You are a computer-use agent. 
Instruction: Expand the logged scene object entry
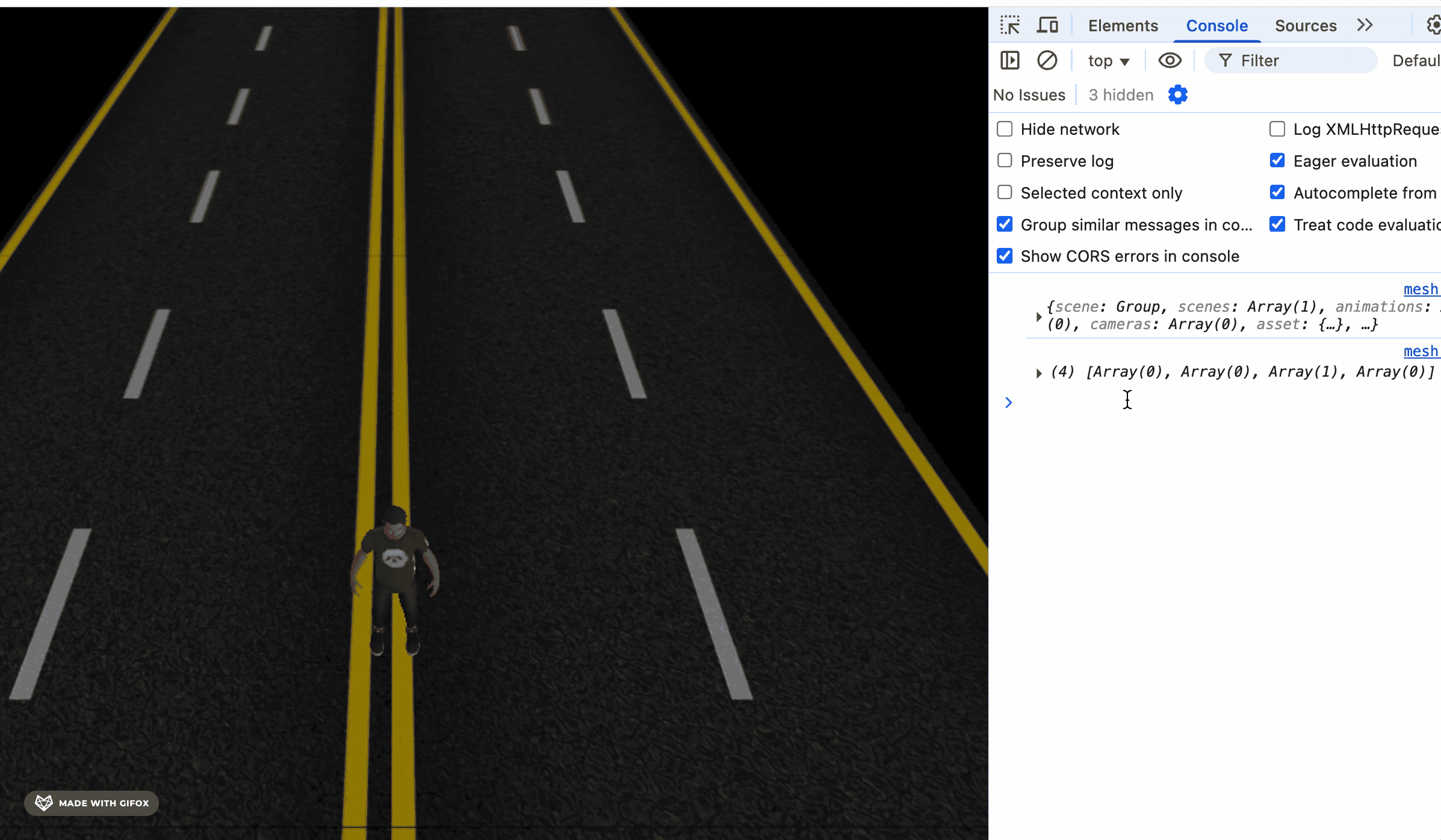1039,317
